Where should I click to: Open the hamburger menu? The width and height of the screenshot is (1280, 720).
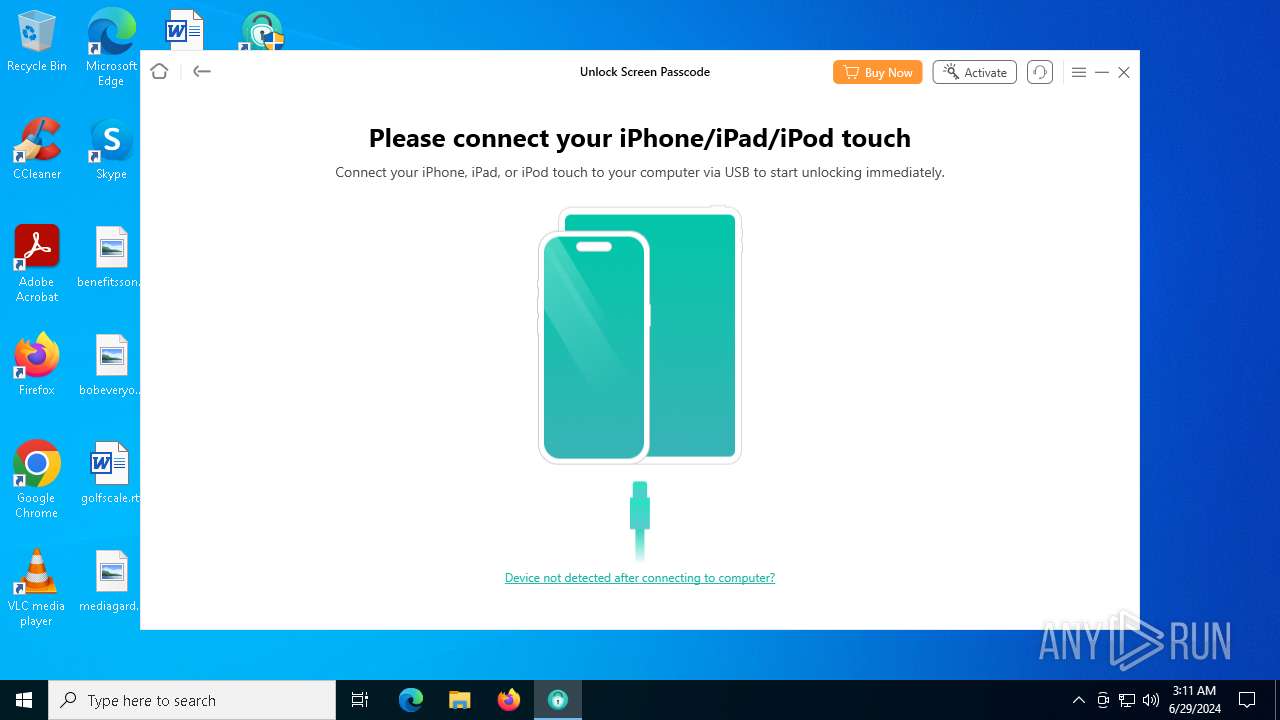(x=1078, y=72)
